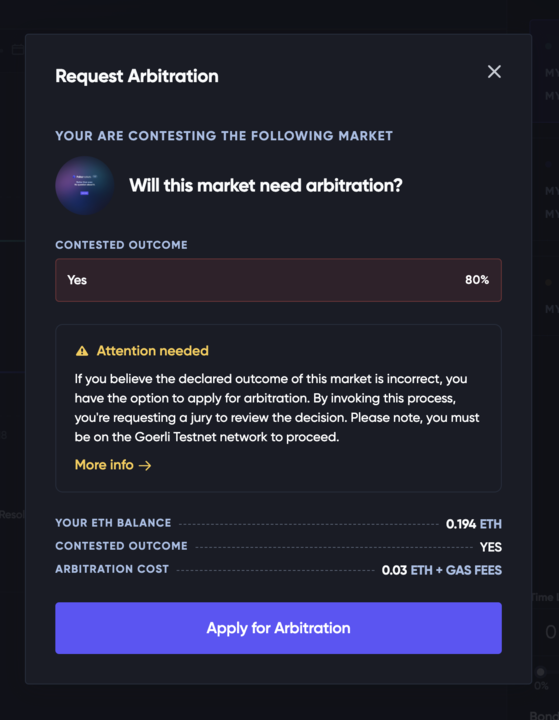Image resolution: width=559 pixels, height=720 pixels.
Task: Click the market's circular thumbnail image
Action: [85, 186]
